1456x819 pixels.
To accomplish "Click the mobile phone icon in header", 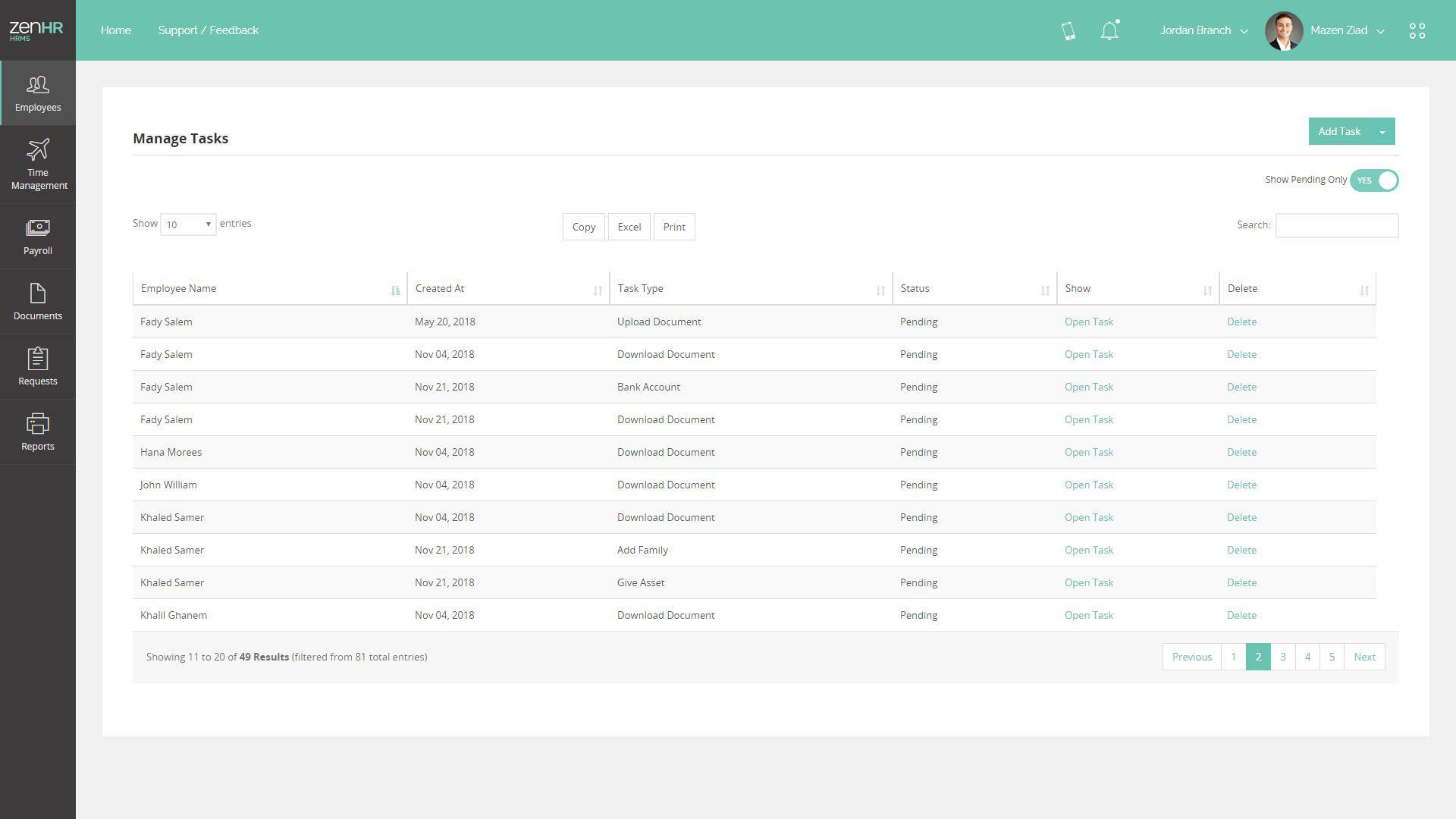I will (x=1068, y=31).
